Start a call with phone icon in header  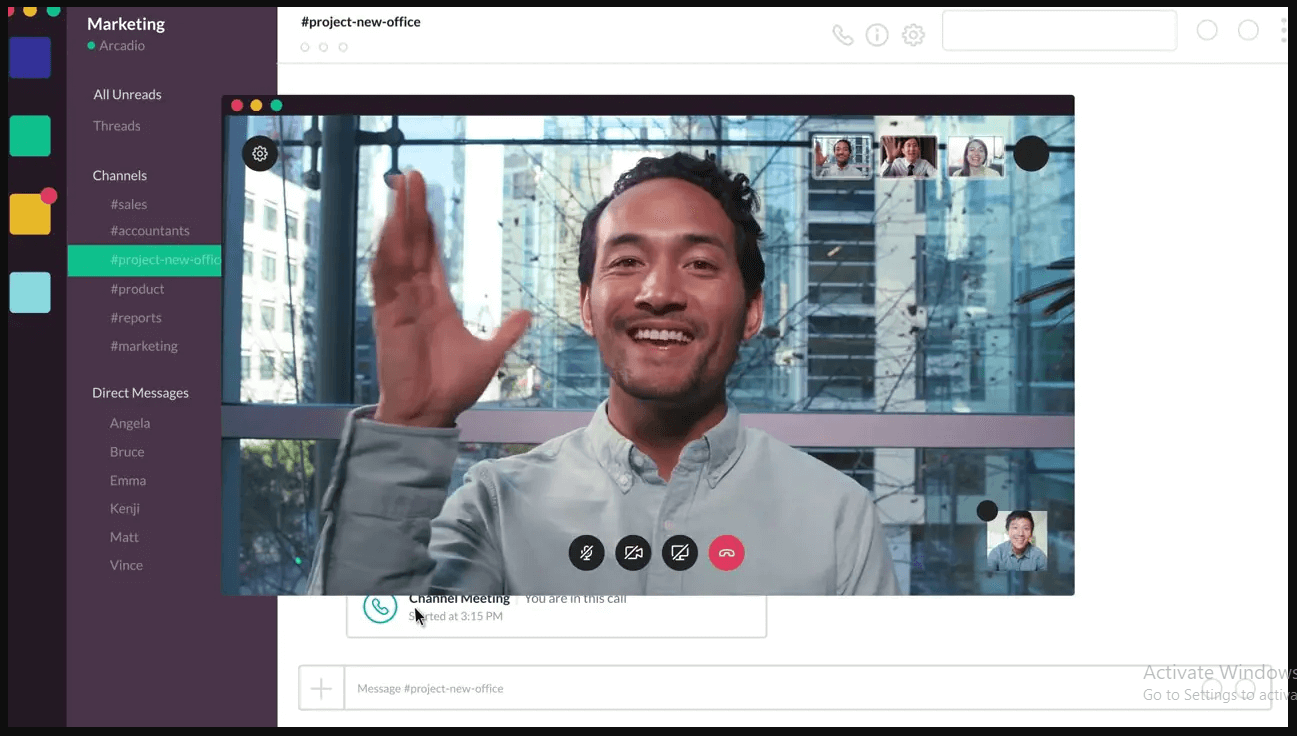843,36
